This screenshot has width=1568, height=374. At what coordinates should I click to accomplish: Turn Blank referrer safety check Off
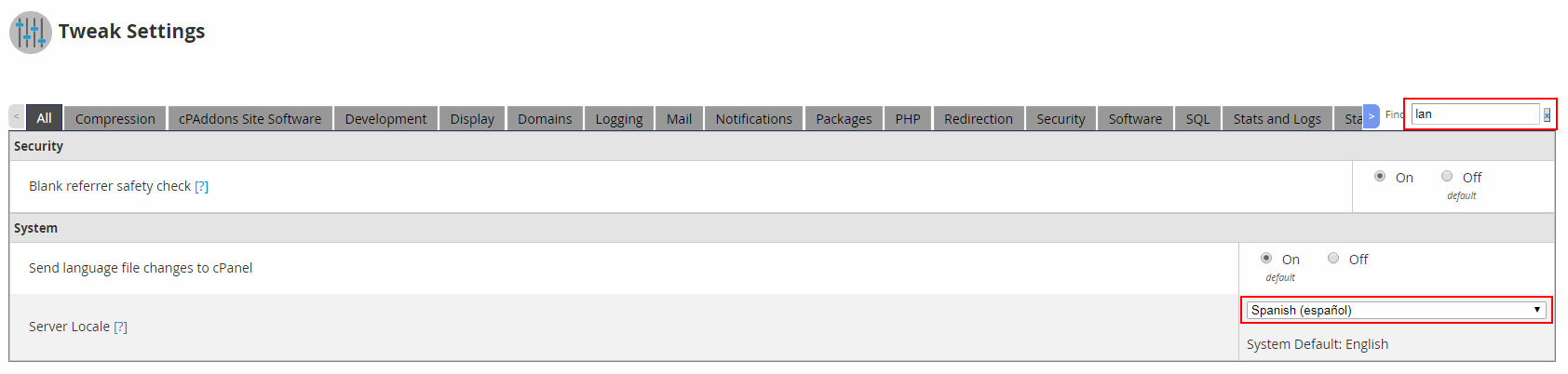pyautogui.click(x=1447, y=177)
